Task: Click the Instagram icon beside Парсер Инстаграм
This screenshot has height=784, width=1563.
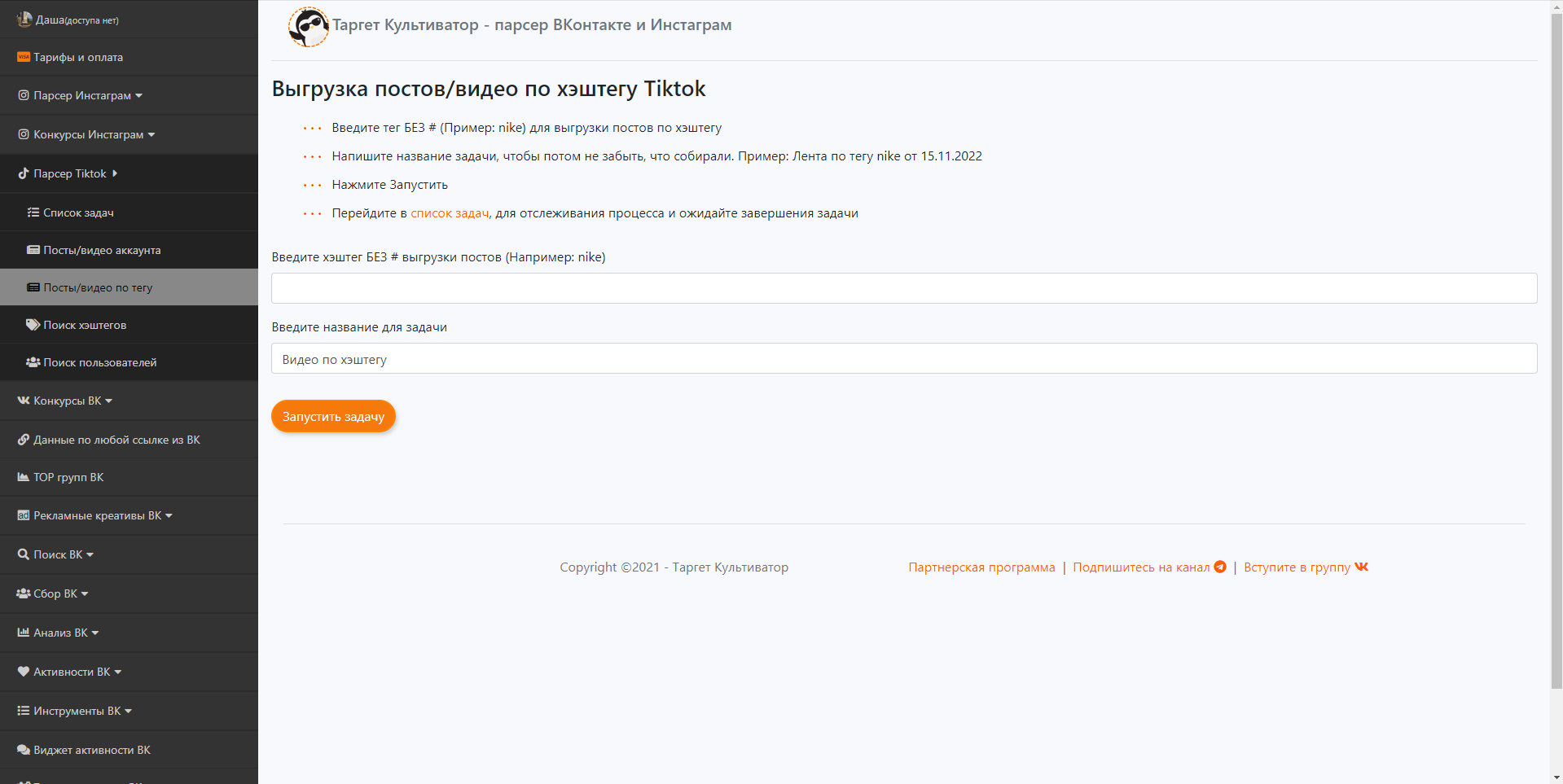Action: (x=24, y=95)
